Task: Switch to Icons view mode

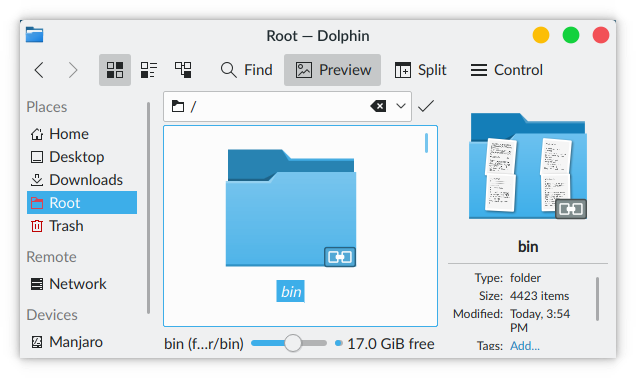Action: coord(115,70)
